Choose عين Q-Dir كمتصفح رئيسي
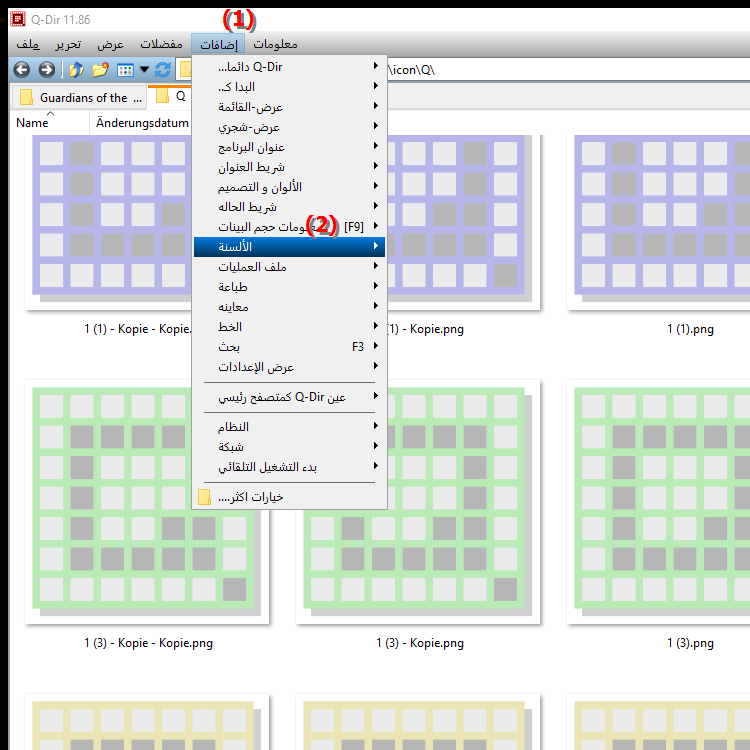Image resolution: width=750 pixels, height=750 pixels. (289, 397)
